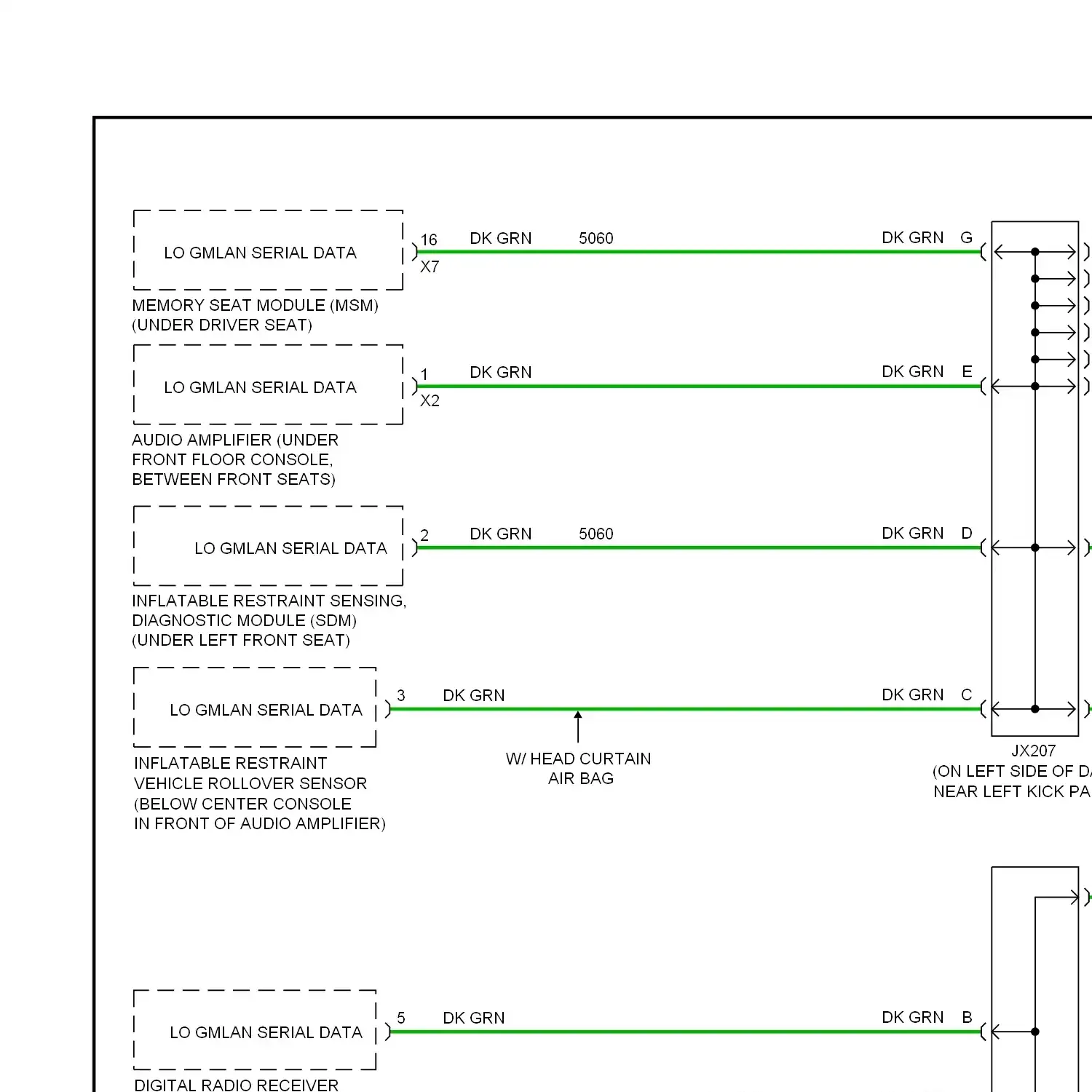
Task: Click the splice junction dot at terminal D
Action: pyautogui.click(x=1035, y=547)
